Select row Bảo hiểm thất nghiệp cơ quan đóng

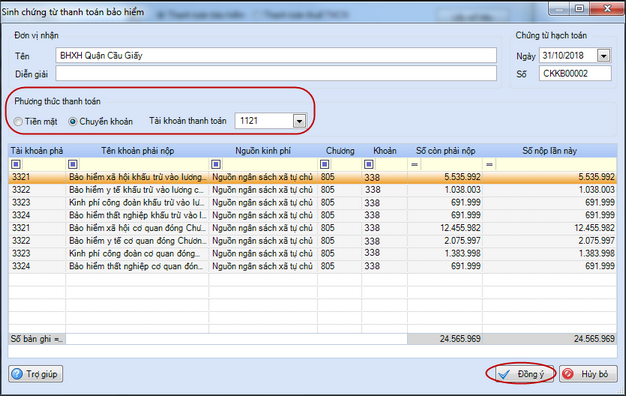[313, 267]
